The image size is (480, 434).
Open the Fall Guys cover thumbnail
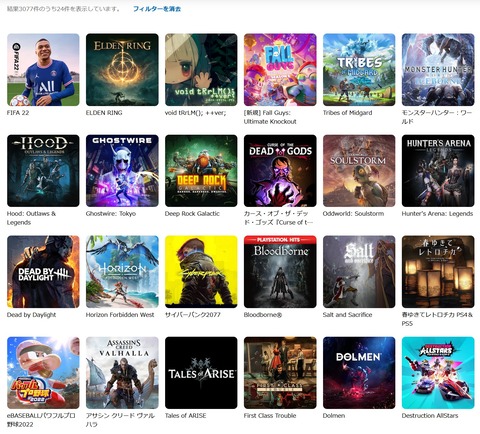(x=280, y=70)
